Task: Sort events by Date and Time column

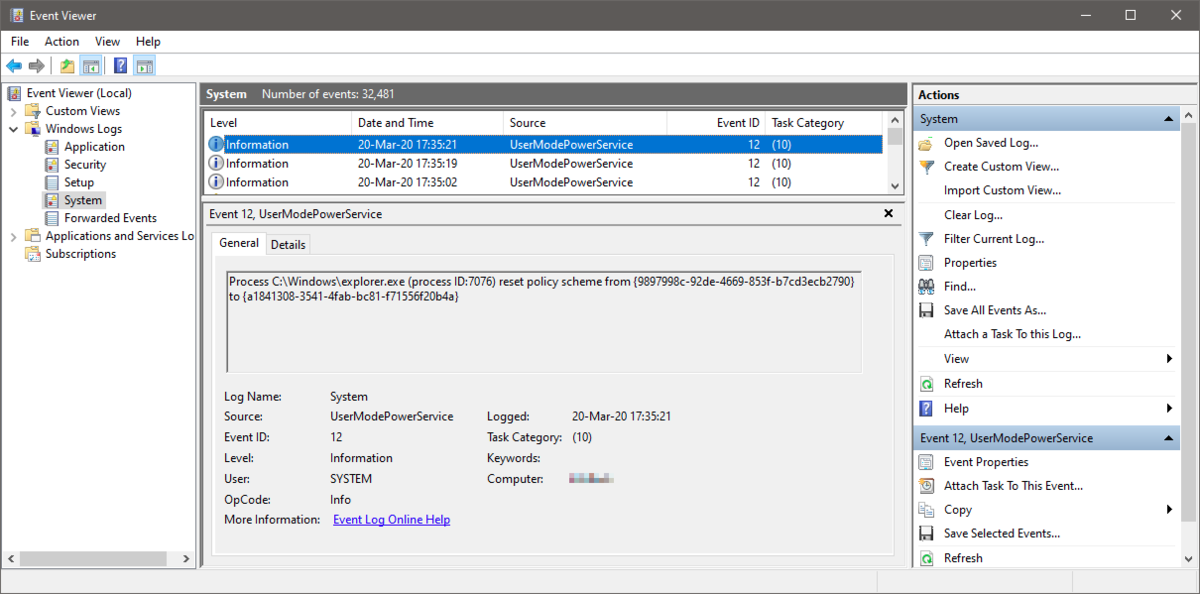Action: coord(427,123)
